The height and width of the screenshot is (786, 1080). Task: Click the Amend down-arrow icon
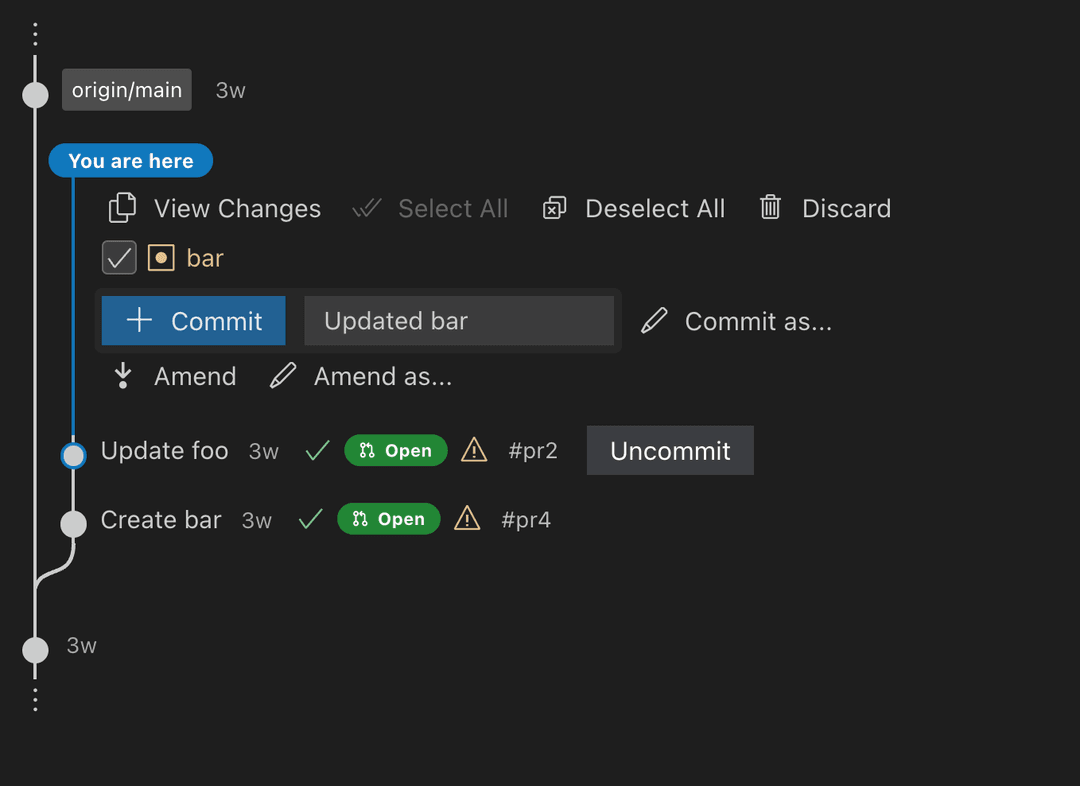pyautogui.click(x=123, y=376)
